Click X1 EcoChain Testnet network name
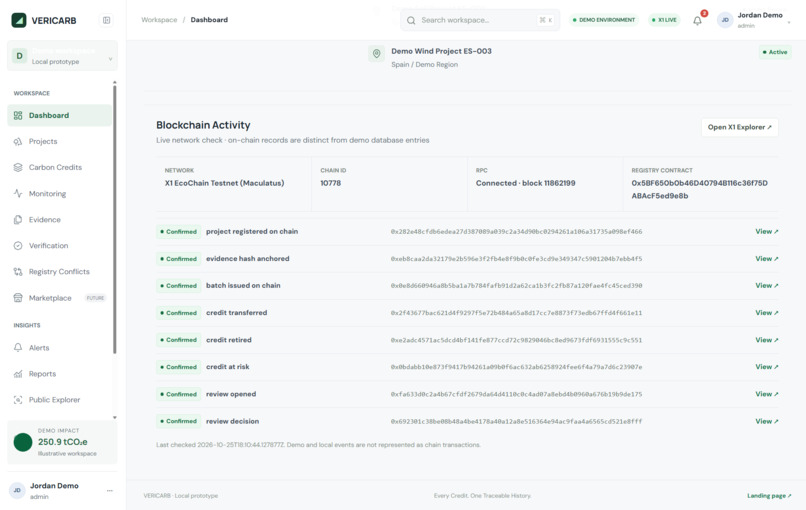This screenshot has height=510, width=806. pos(224,183)
